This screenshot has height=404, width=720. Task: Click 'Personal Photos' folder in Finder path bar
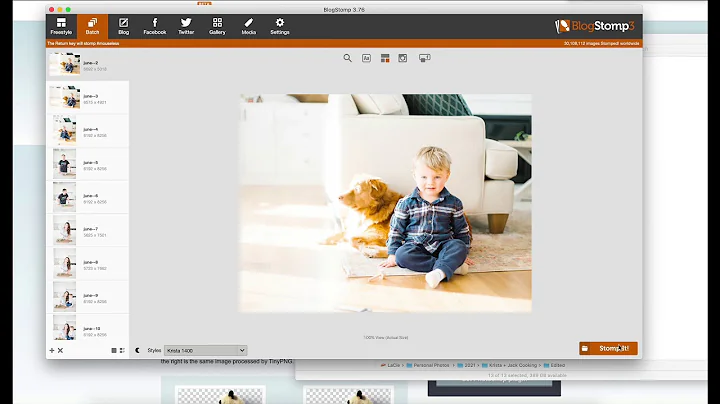click(428, 365)
